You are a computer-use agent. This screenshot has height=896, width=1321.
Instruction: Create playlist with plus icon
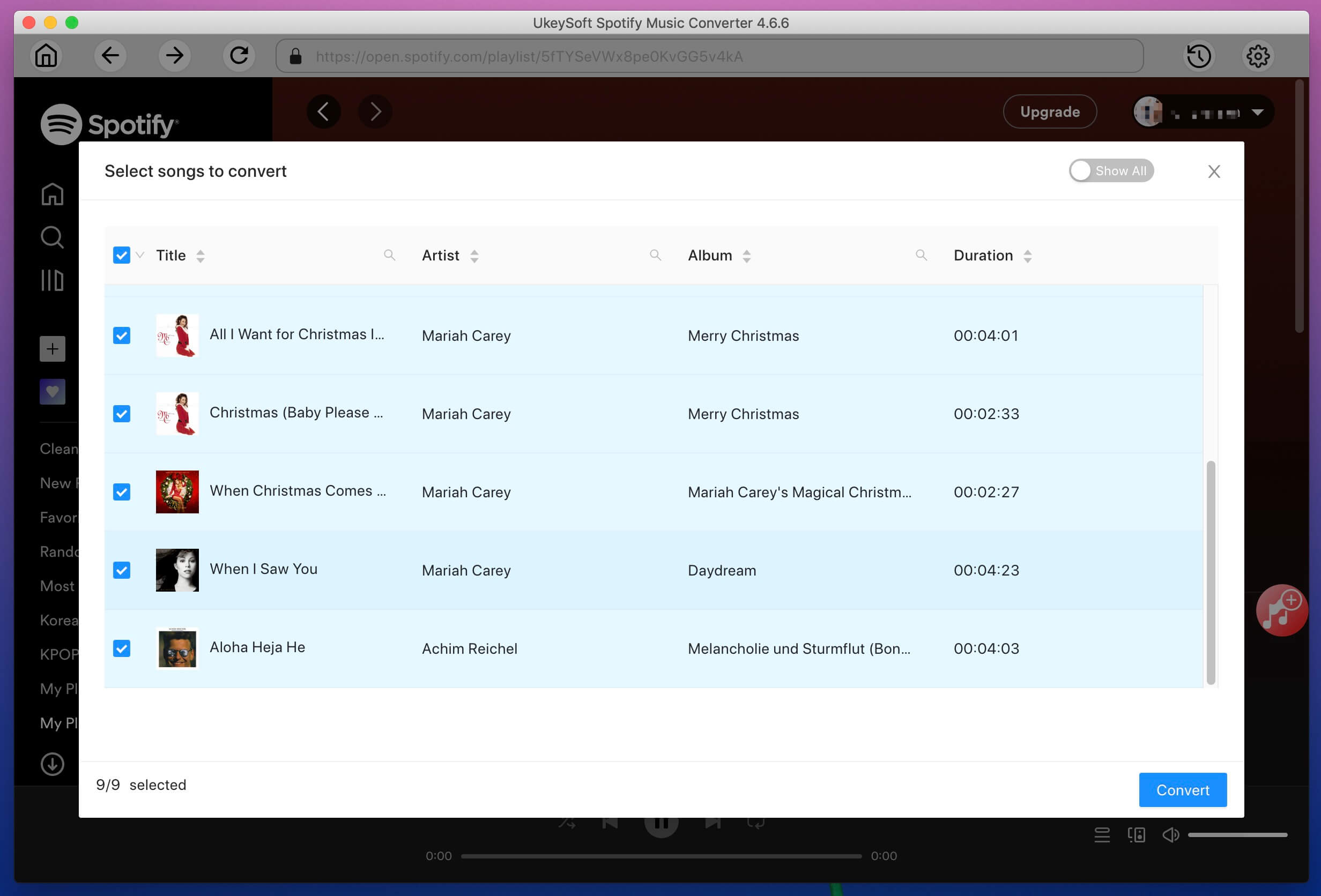[x=53, y=348]
